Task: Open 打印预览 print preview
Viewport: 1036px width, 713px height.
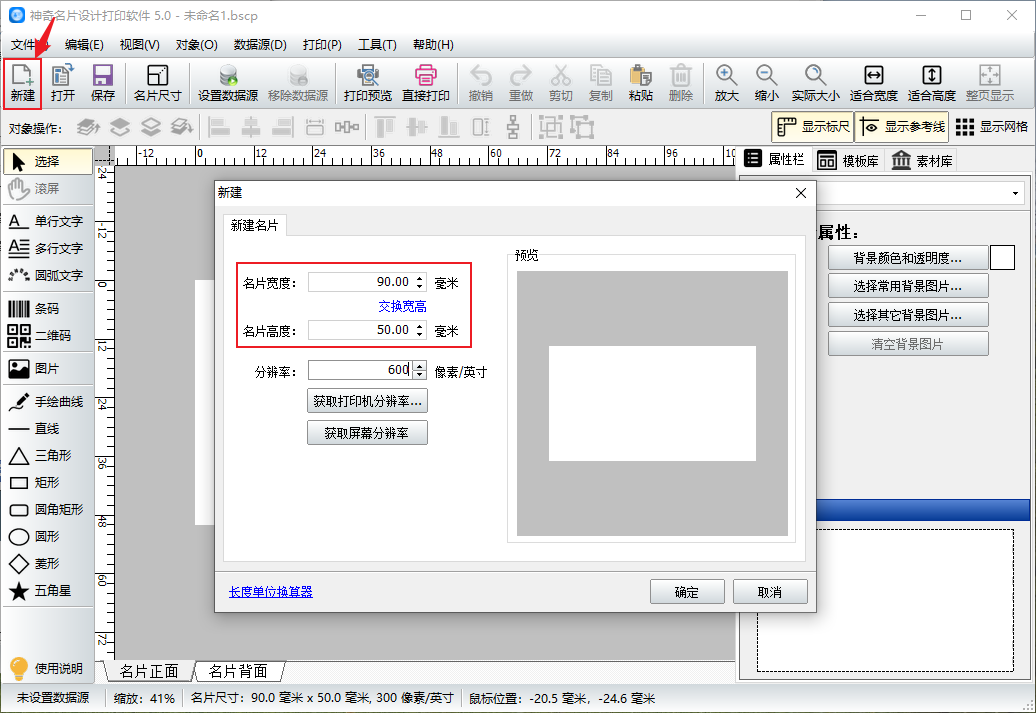Action: (x=367, y=83)
